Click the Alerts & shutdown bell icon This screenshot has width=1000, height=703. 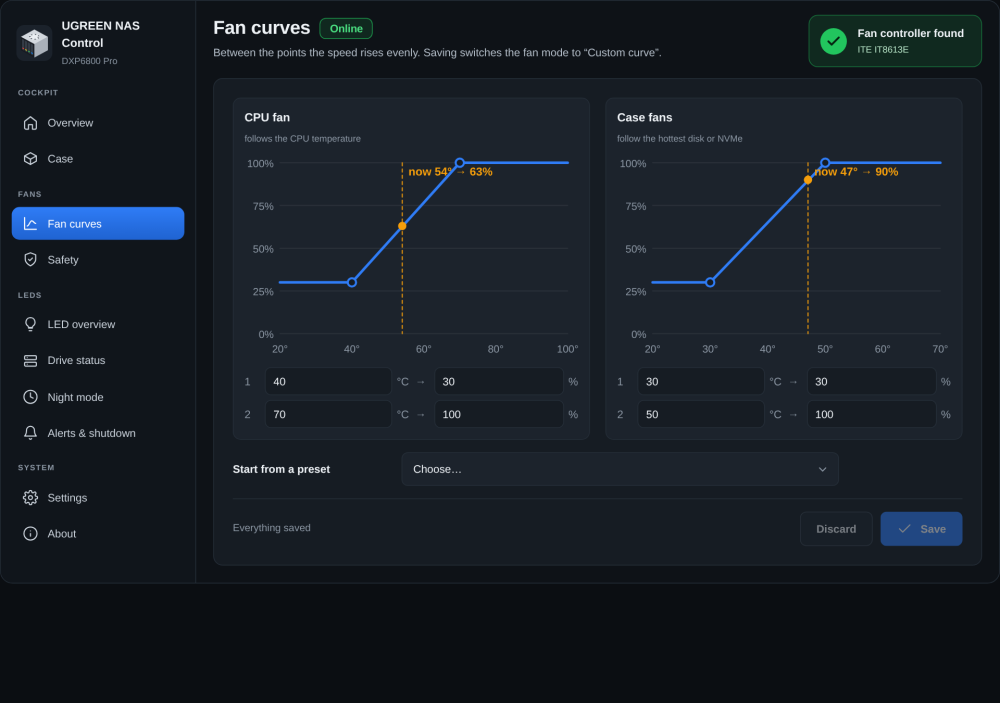pos(30,433)
